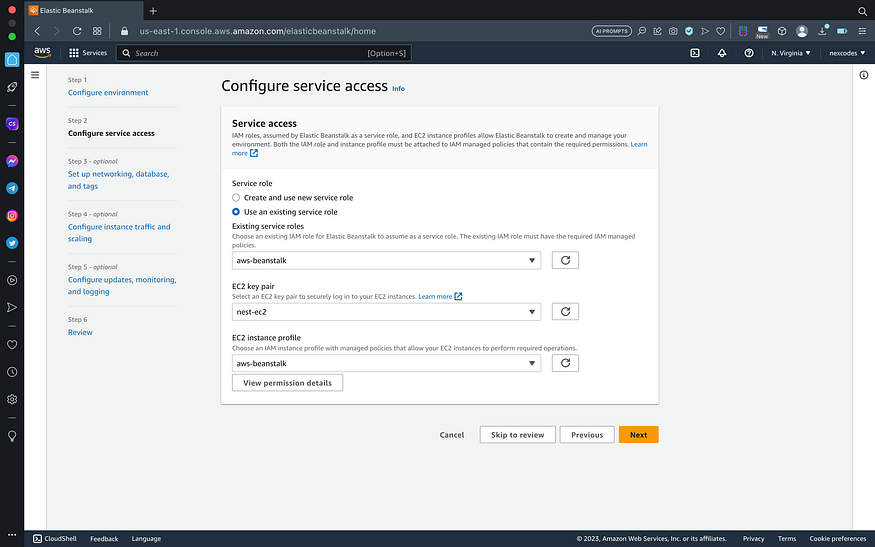
Task: Go to Step 1 Configure environment
Action: (108, 93)
